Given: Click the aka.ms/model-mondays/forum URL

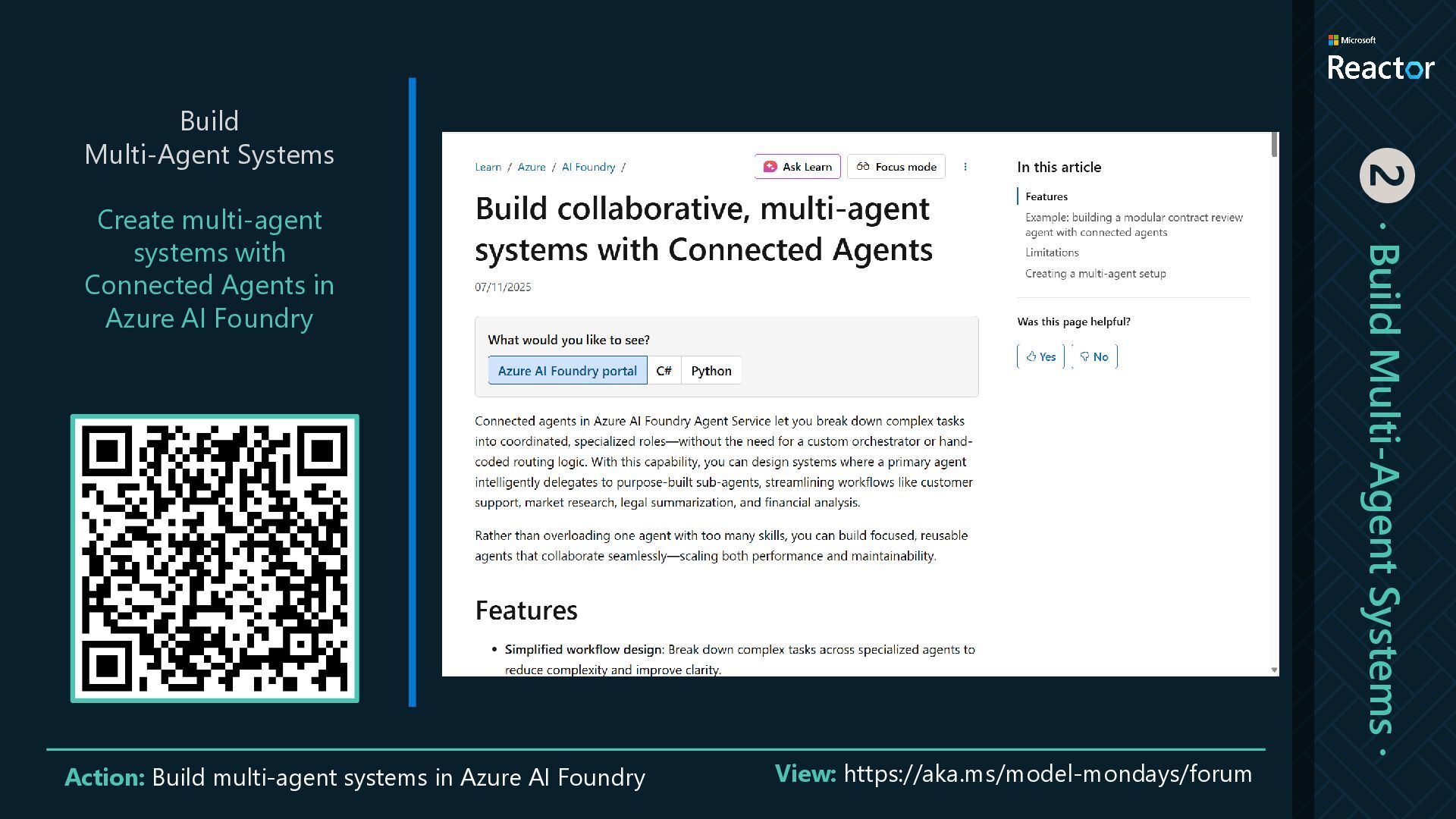Looking at the screenshot, I should click(1048, 774).
